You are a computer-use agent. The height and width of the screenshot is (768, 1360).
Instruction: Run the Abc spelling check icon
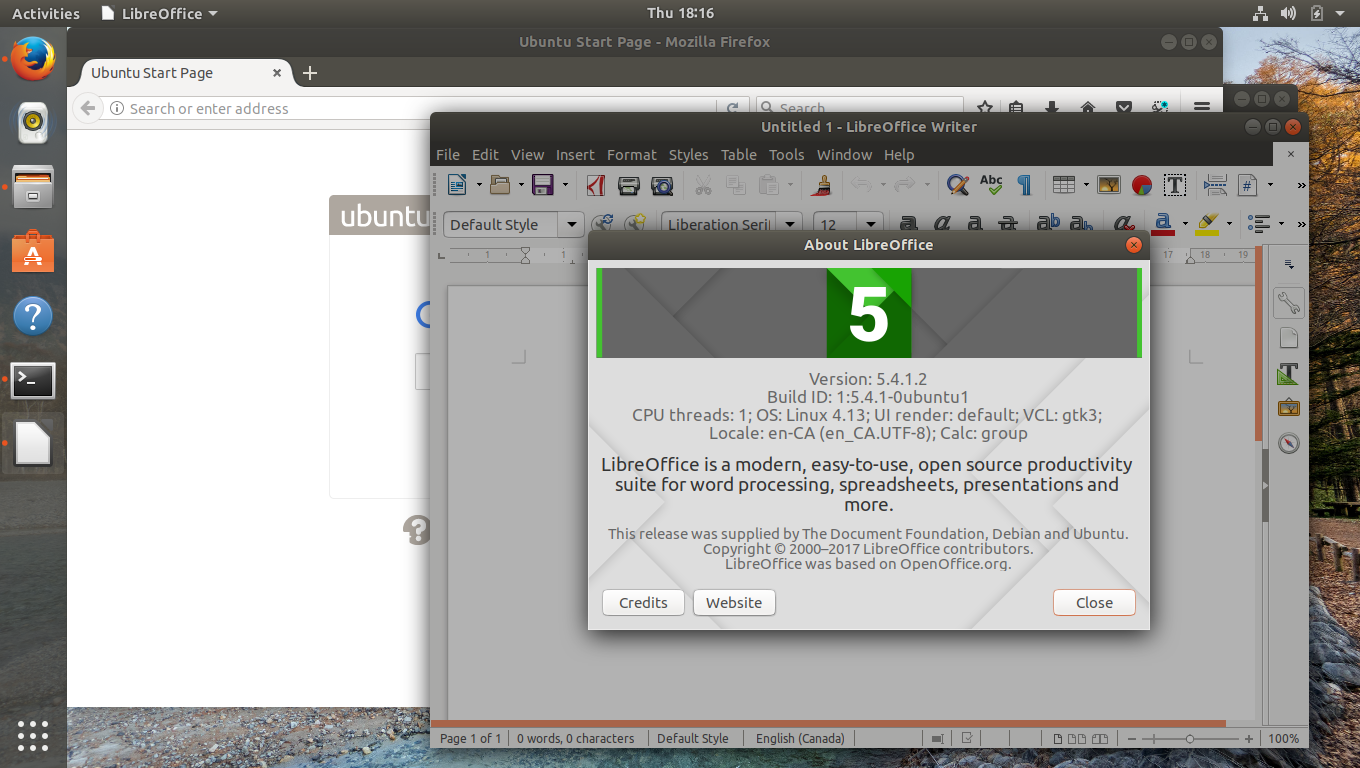(991, 185)
